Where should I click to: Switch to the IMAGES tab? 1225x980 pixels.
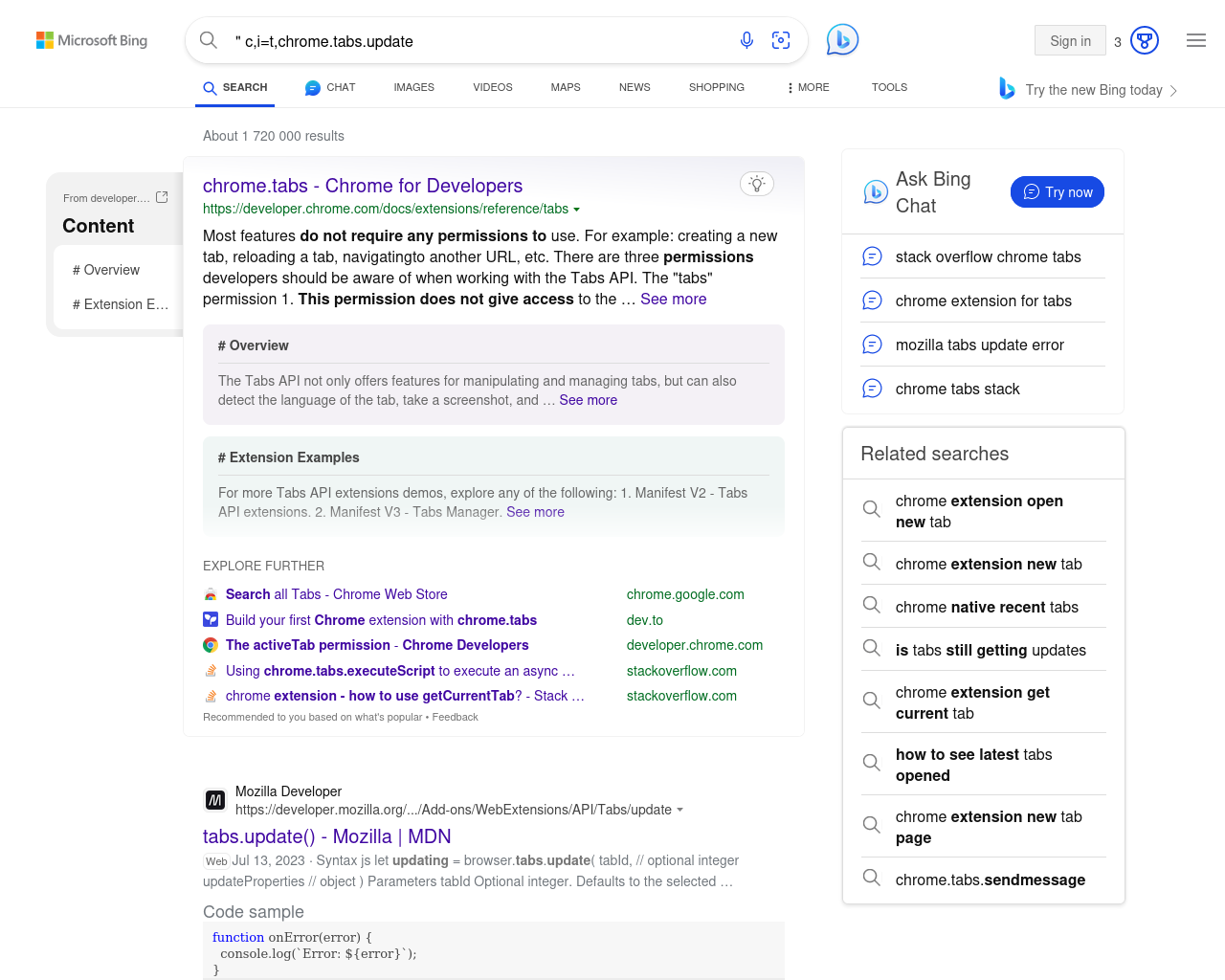point(414,87)
